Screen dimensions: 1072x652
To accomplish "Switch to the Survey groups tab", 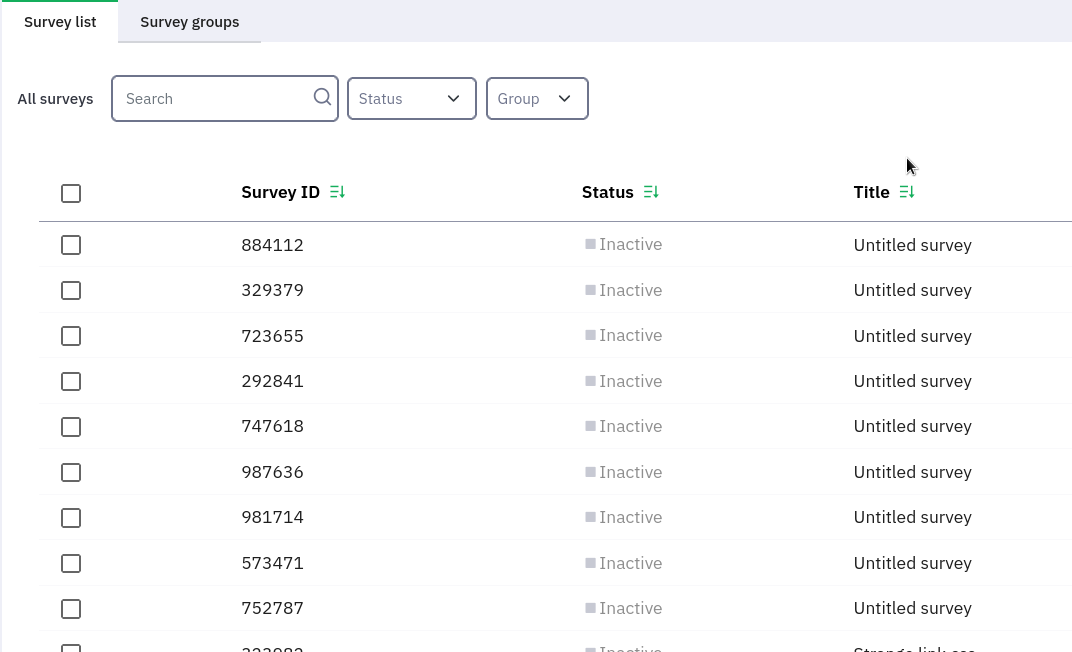I will click(x=189, y=22).
